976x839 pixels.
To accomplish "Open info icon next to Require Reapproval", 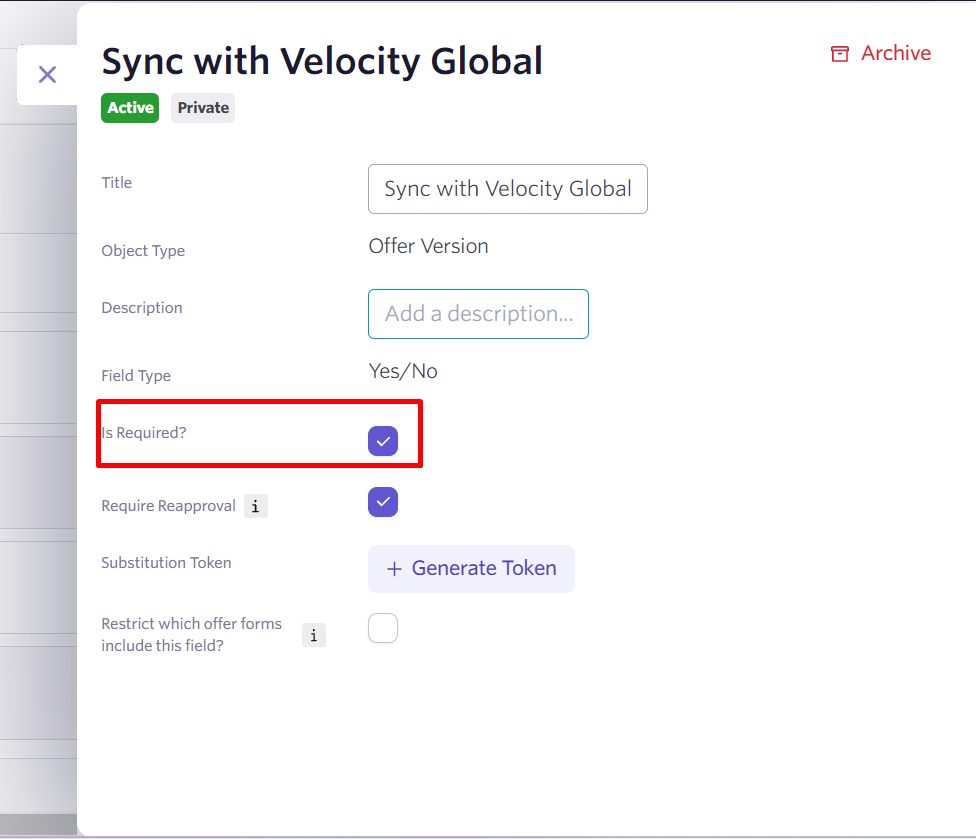I will pos(255,506).
